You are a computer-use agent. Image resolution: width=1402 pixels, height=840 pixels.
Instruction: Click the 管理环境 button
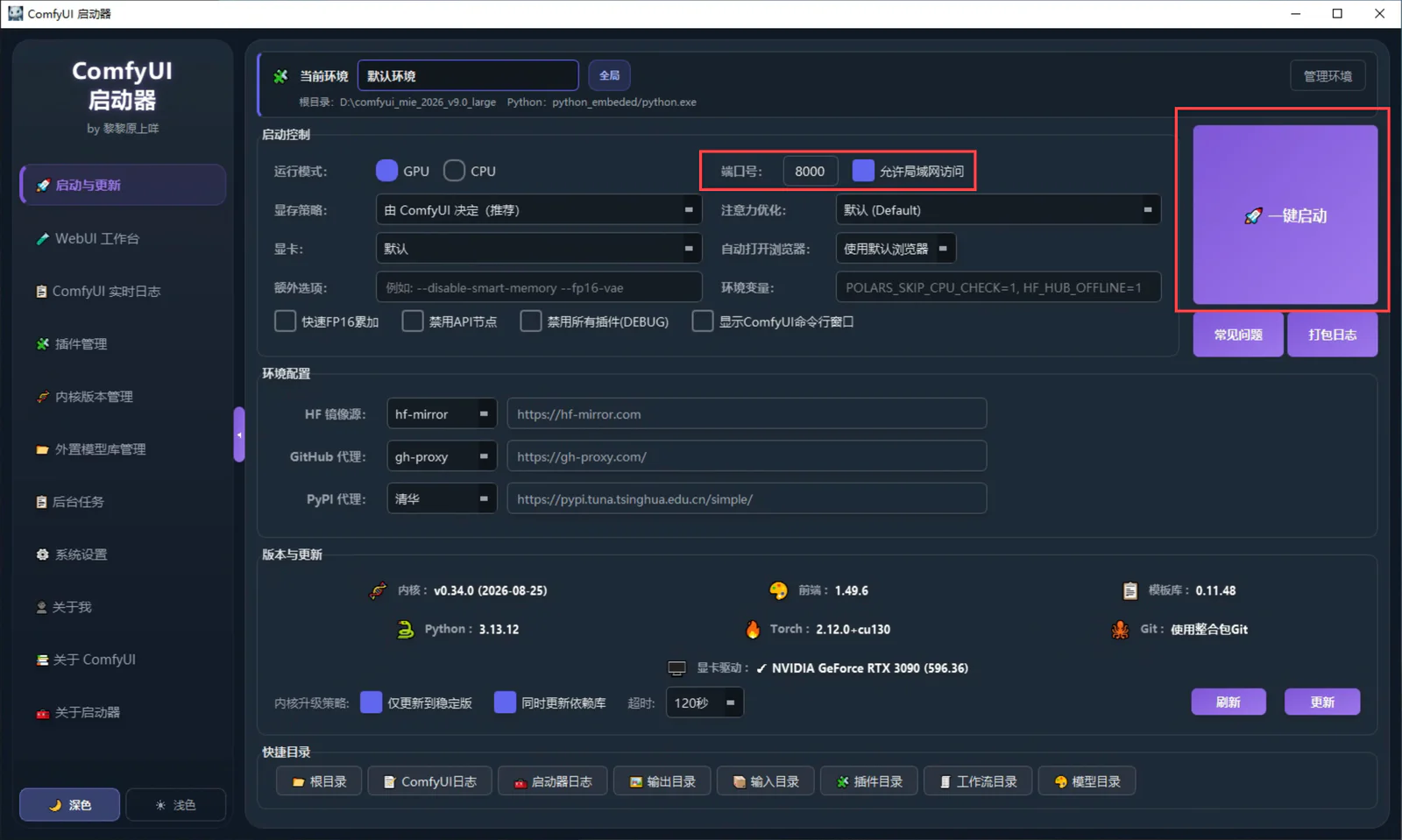(1328, 76)
